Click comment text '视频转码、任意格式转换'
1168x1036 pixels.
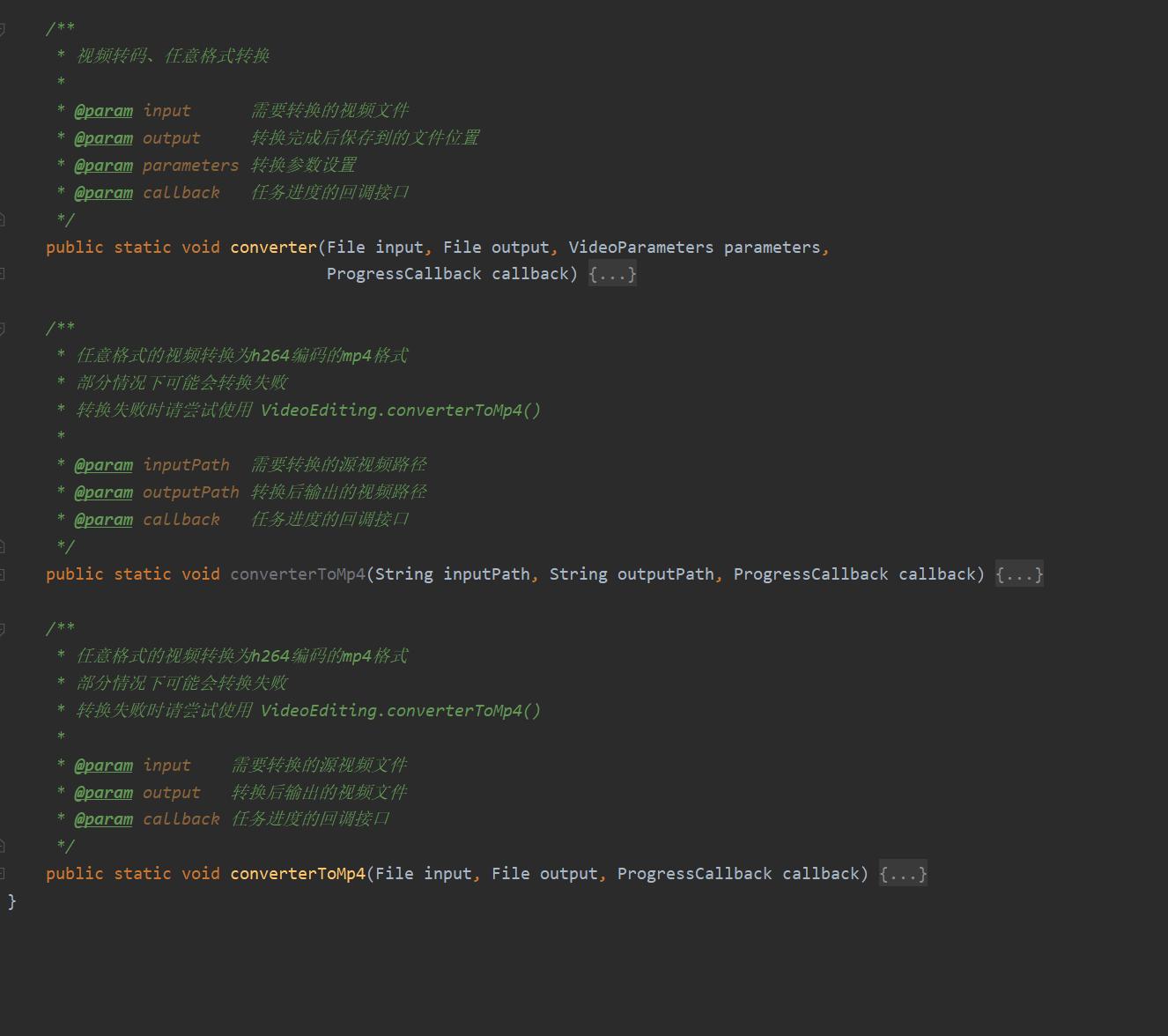pyautogui.click(x=173, y=55)
